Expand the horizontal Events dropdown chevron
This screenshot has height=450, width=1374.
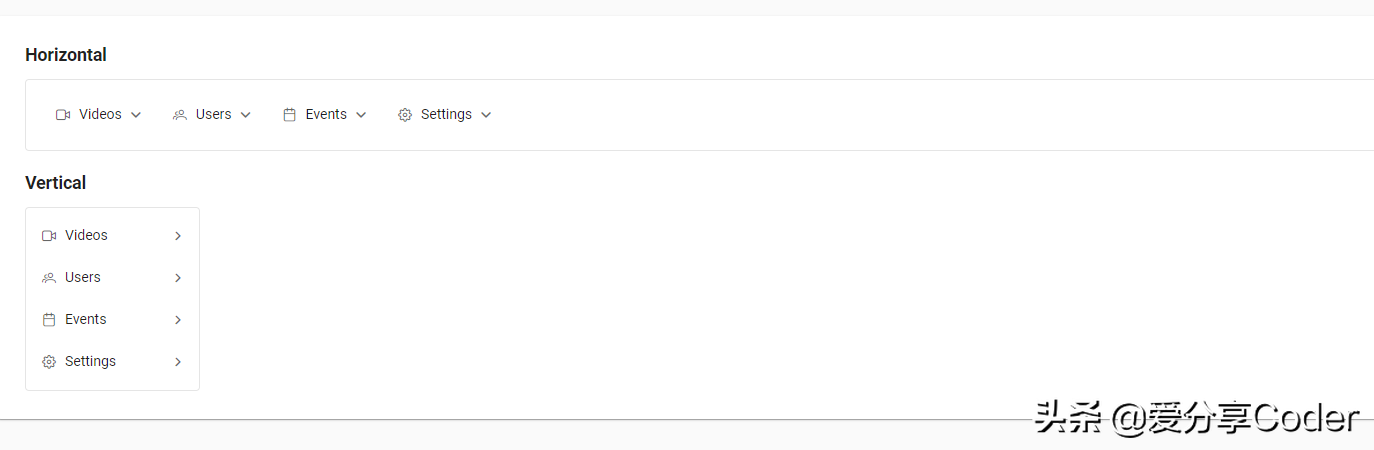(361, 115)
